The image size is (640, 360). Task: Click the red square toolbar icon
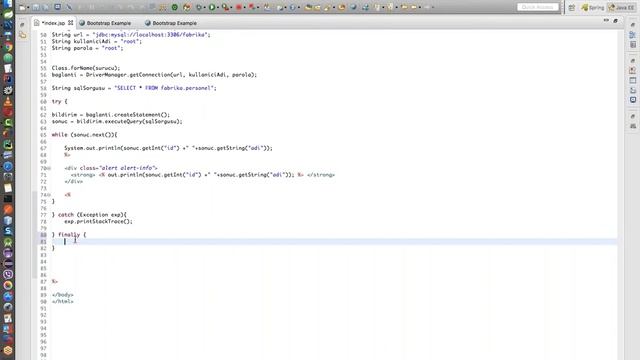pos(239,7)
